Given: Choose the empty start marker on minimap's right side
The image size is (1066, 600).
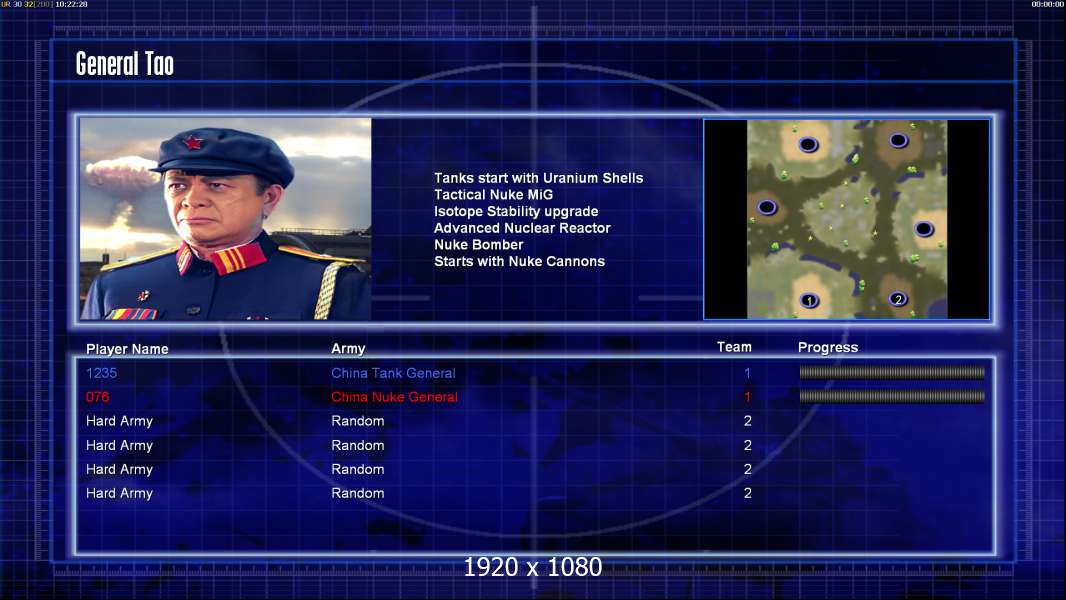Looking at the screenshot, I should click(x=924, y=229).
